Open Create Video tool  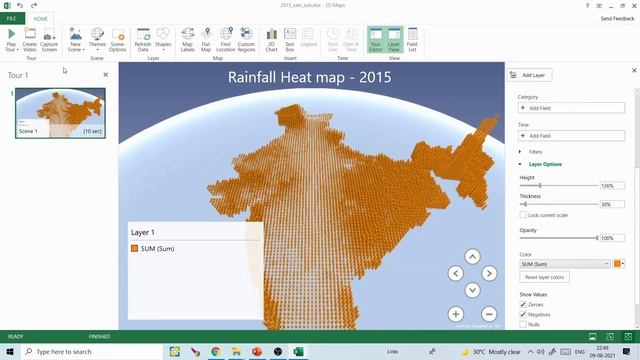click(x=29, y=40)
